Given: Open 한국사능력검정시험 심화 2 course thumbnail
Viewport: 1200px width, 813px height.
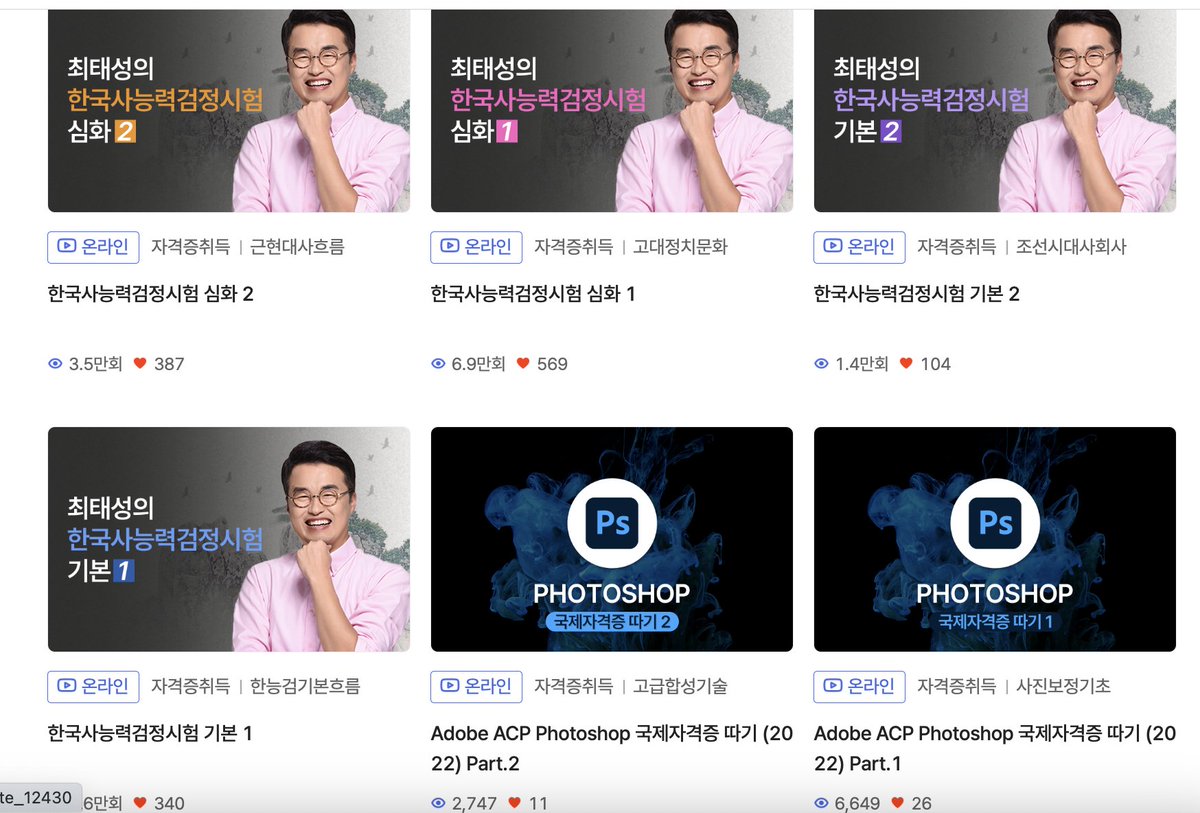Looking at the screenshot, I should click(229, 110).
